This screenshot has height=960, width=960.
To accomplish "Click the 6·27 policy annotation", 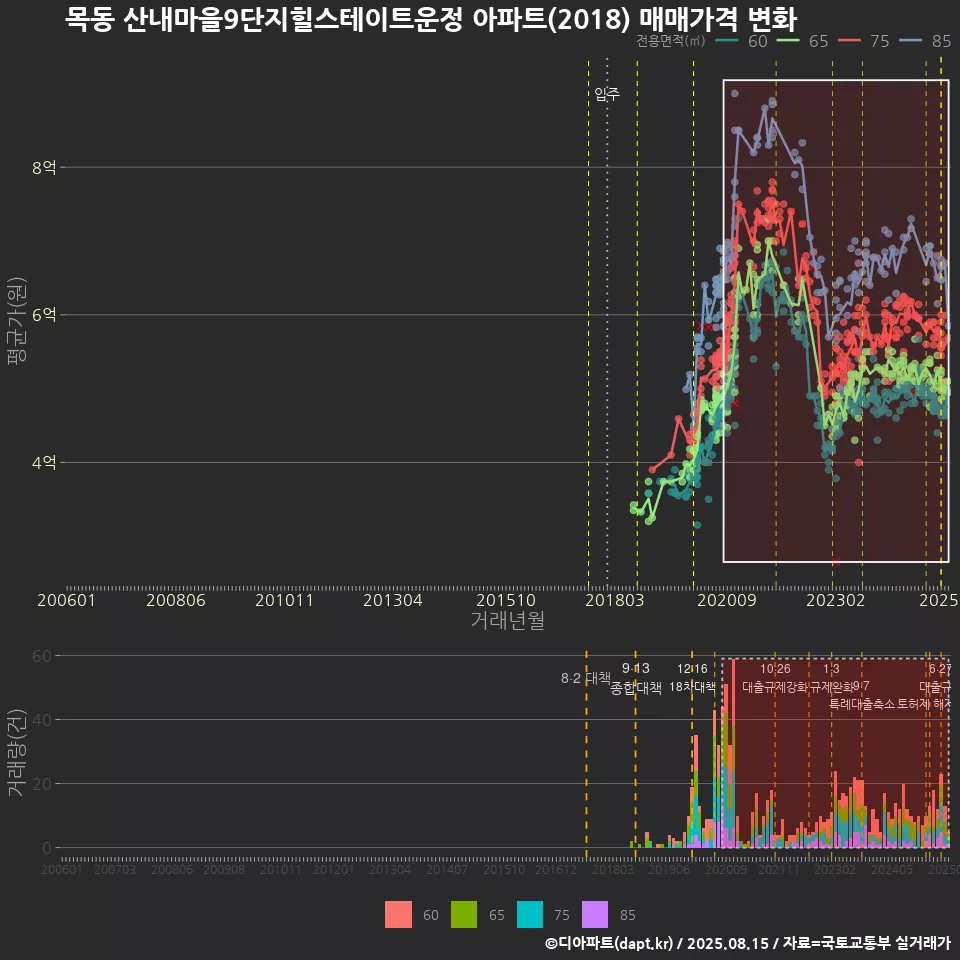I will 940,669.
